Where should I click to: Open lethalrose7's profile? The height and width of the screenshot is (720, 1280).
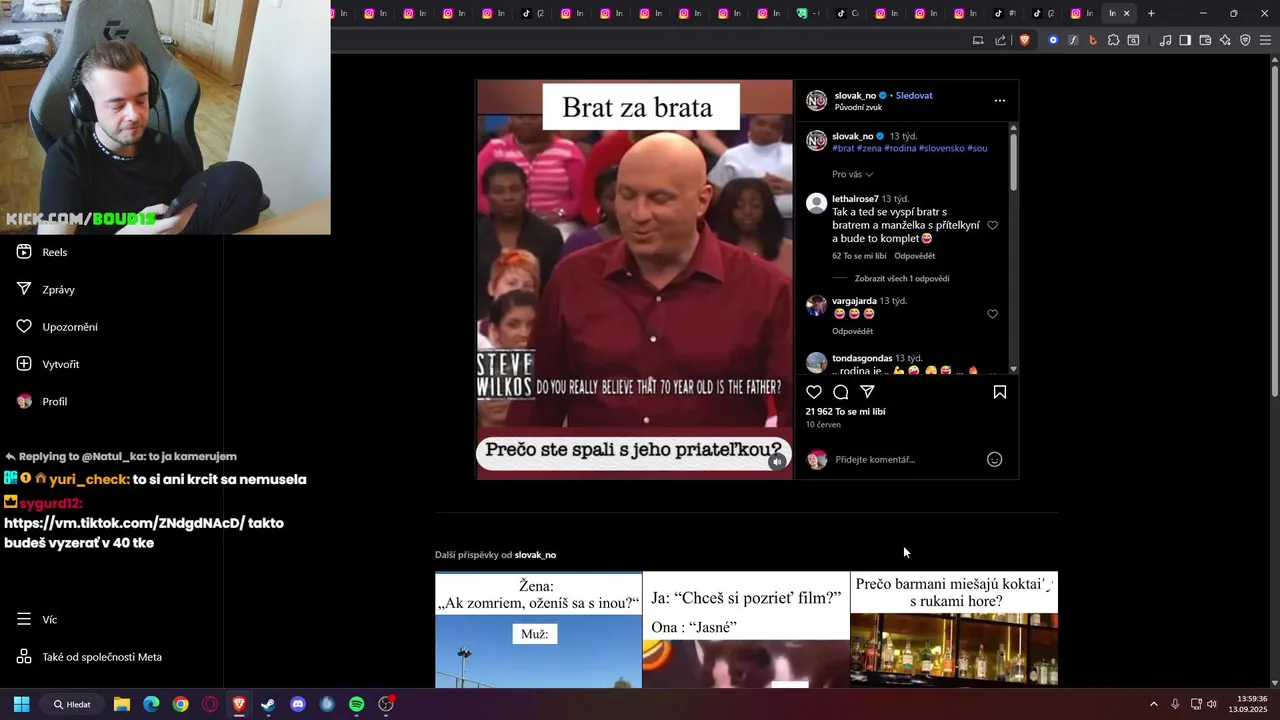coord(855,199)
